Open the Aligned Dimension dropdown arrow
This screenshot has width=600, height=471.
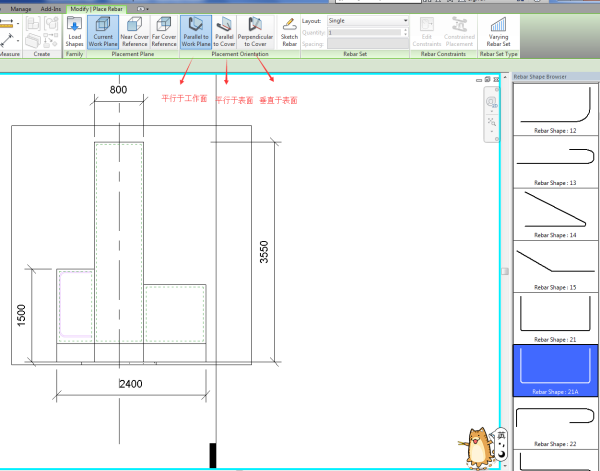pyautogui.click(x=18, y=40)
